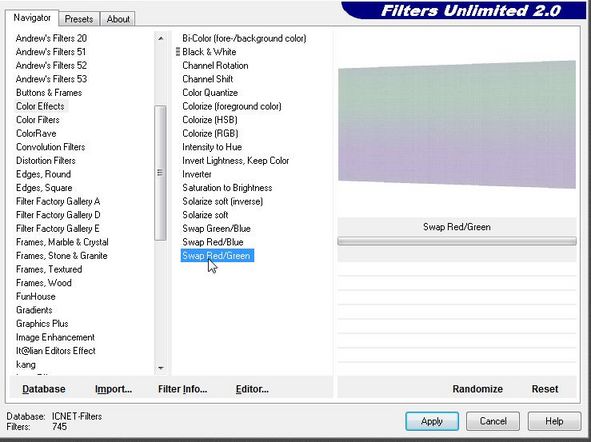Select Colorize (foreground color) filter
The image size is (591, 442).
pos(232,106)
